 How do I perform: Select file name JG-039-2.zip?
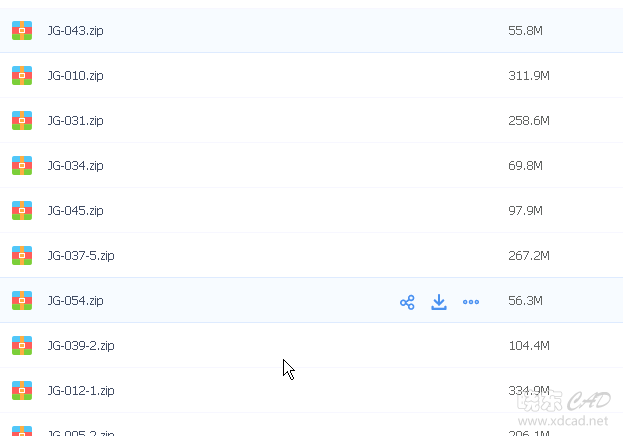[81, 345]
